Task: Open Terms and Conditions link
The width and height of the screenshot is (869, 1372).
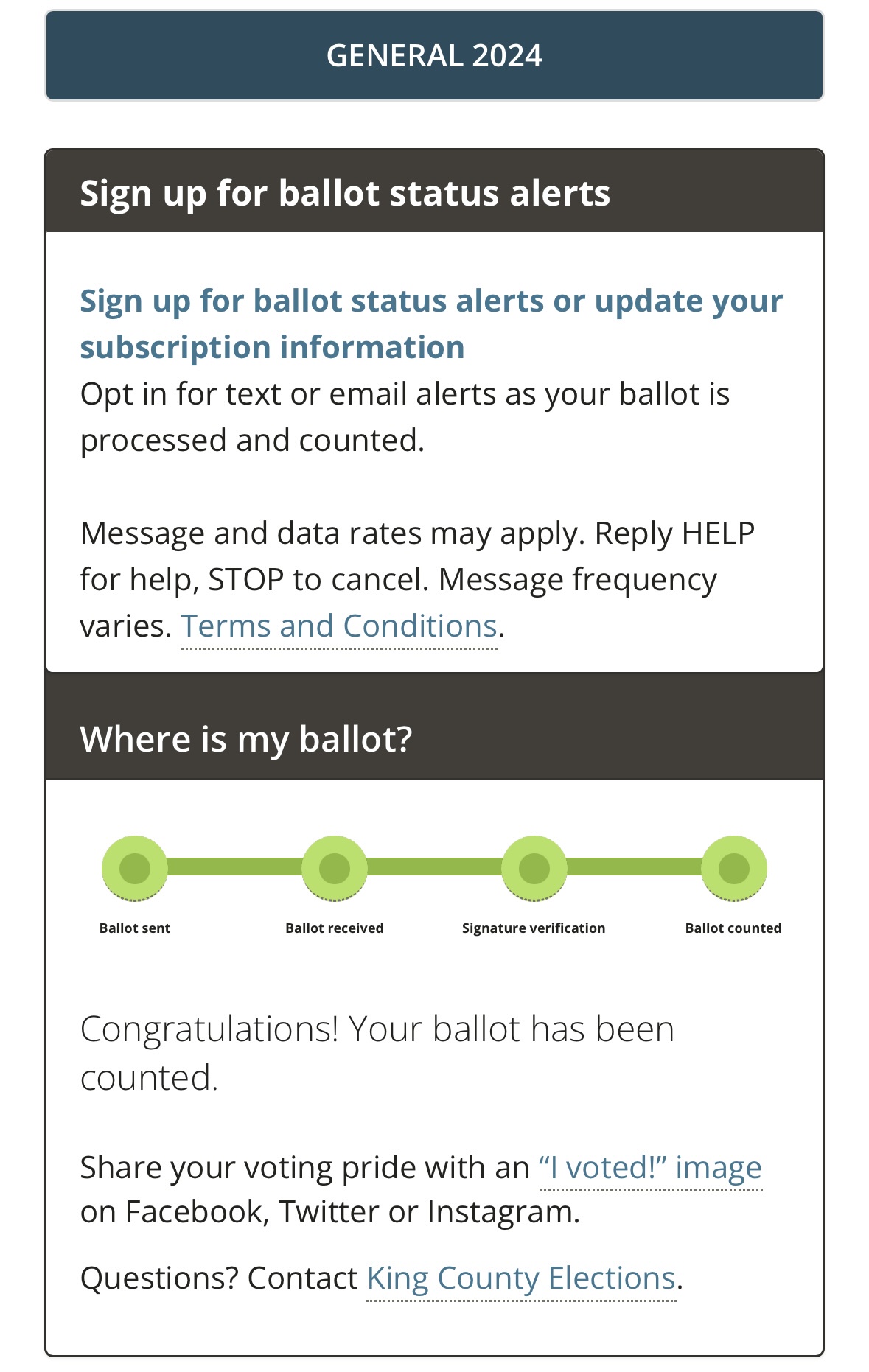Action: pyautogui.click(x=339, y=626)
